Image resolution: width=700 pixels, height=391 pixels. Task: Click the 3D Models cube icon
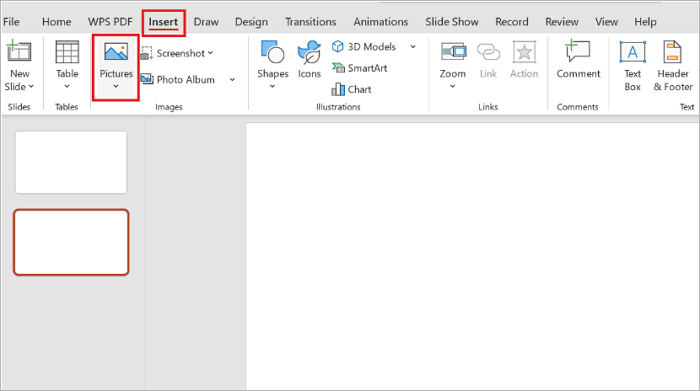(338, 46)
